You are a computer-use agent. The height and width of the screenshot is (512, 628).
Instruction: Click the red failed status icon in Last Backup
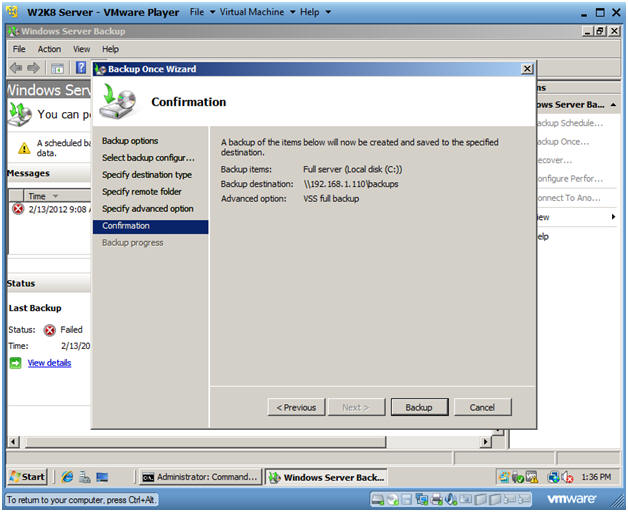pos(50,330)
